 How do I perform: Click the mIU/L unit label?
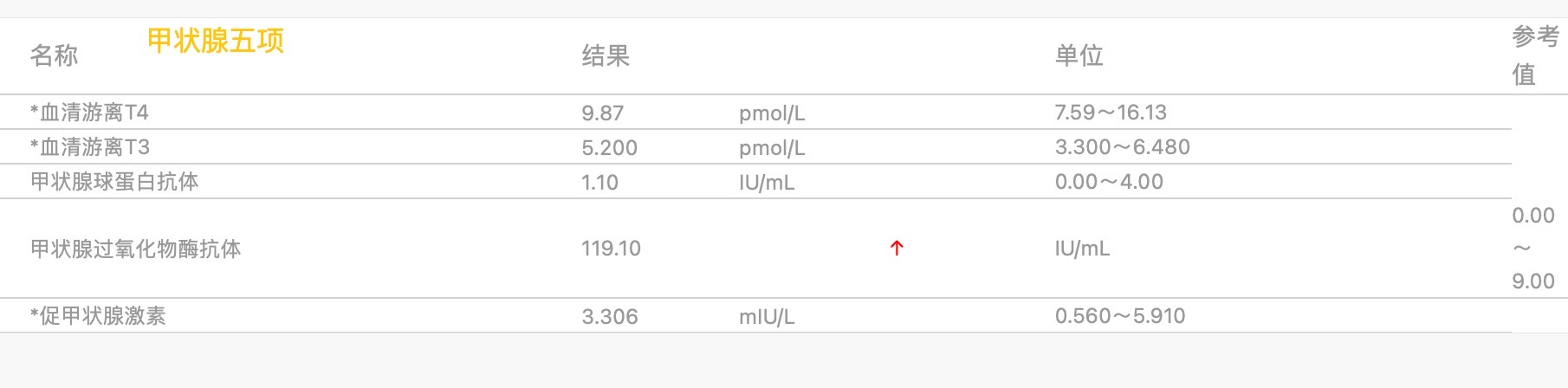point(766,318)
